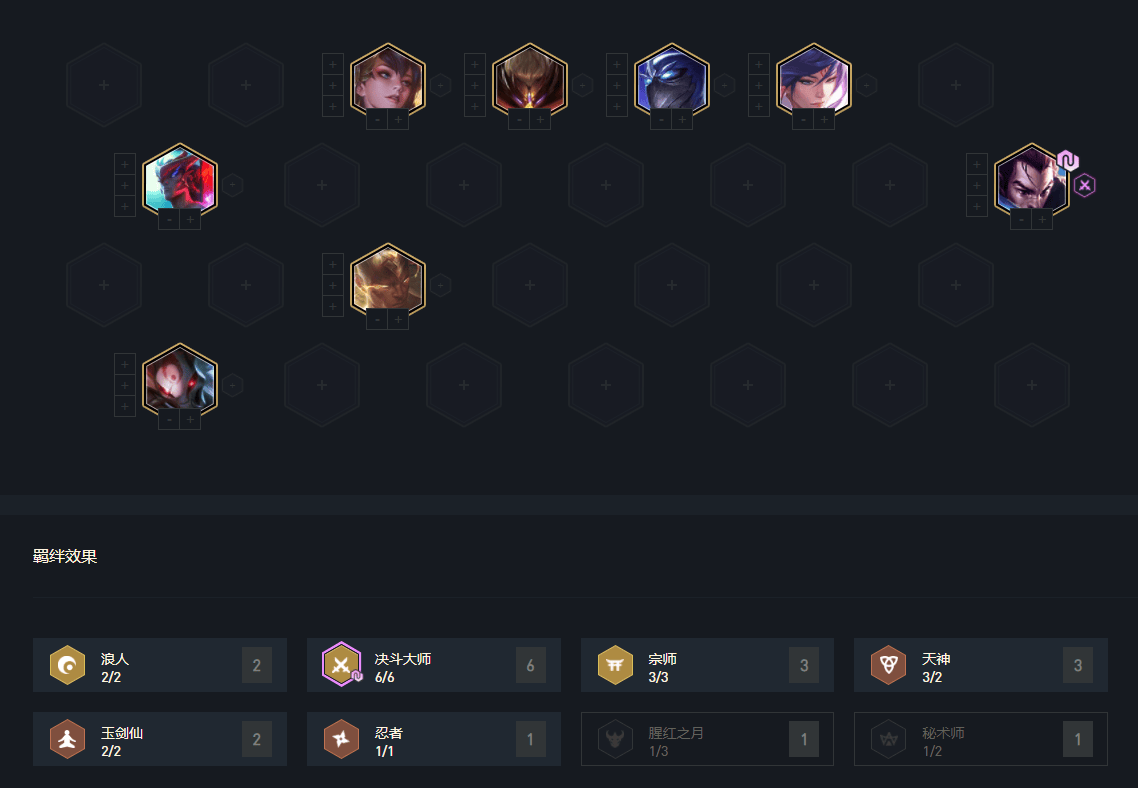Click the 宗师 trait hexagon icon
Viewport: 1138px width, 788px height.
(x=615, y=665)
